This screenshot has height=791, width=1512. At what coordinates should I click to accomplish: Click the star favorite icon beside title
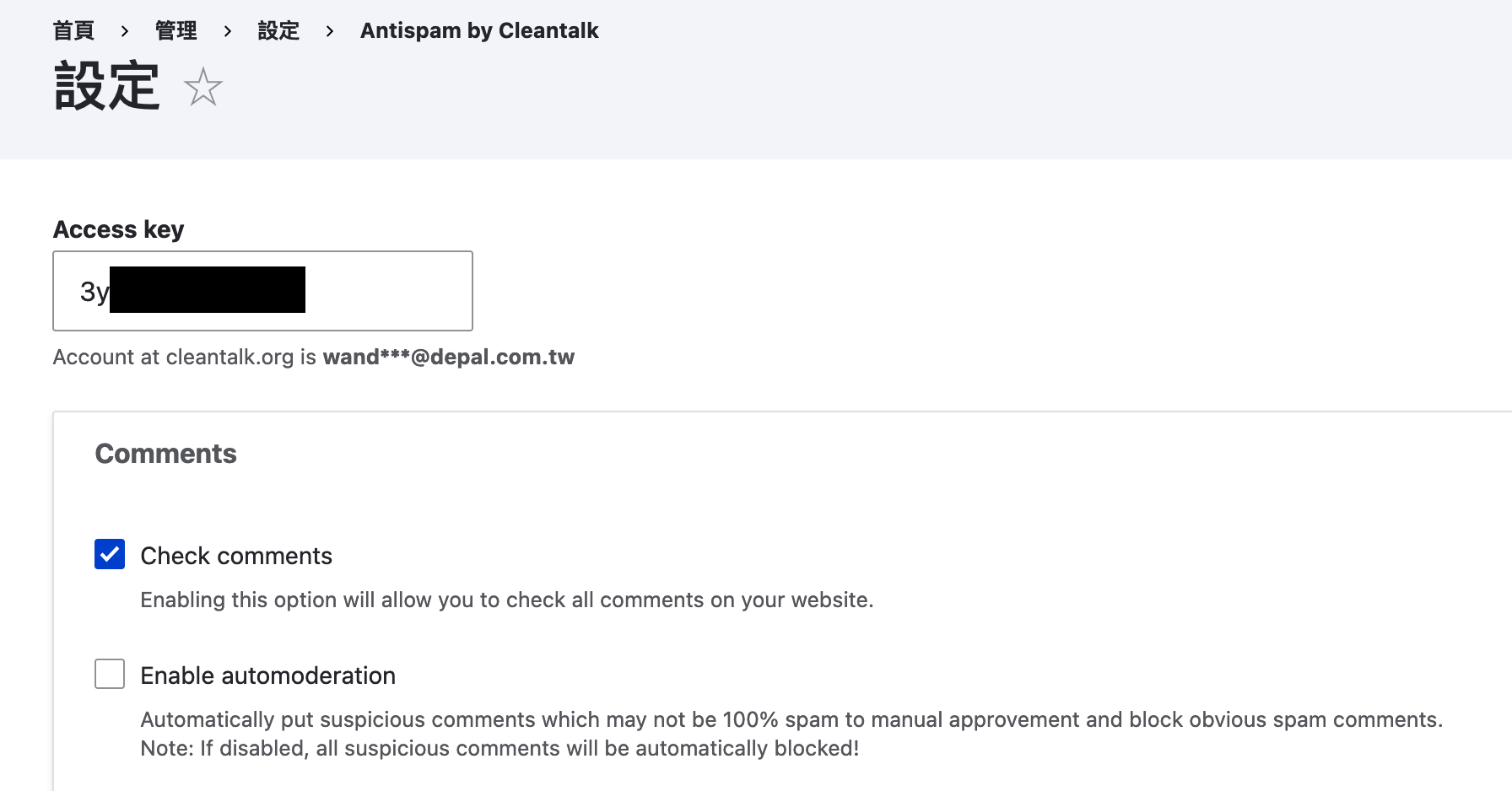(x=203, y=87)
